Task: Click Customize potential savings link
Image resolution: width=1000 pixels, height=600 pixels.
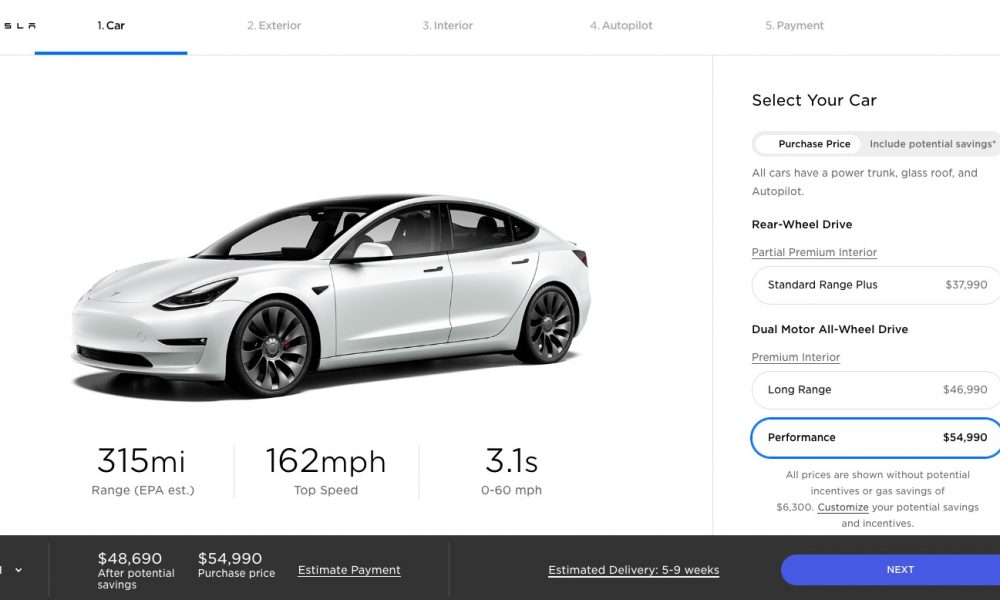Action: [843, 508]
